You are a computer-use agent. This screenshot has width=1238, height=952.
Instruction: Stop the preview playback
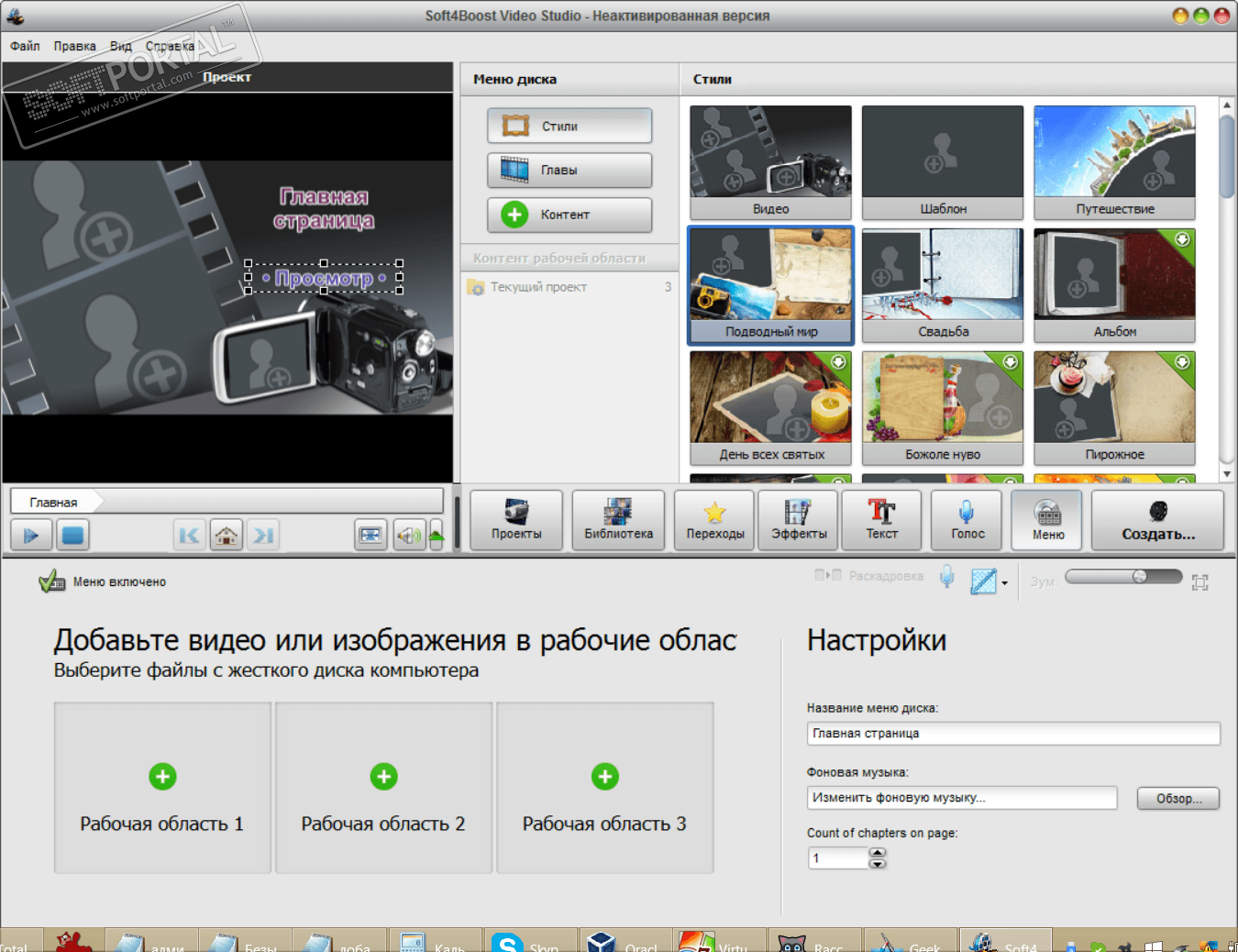72,535
